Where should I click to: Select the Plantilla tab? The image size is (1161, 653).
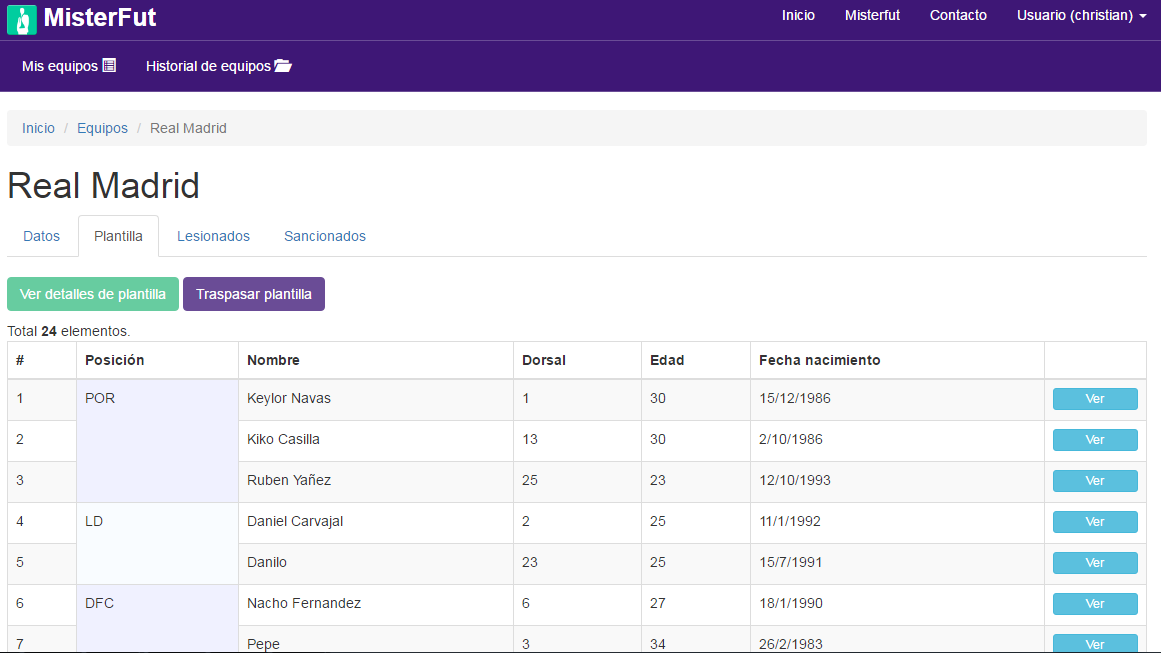(118, 236)
